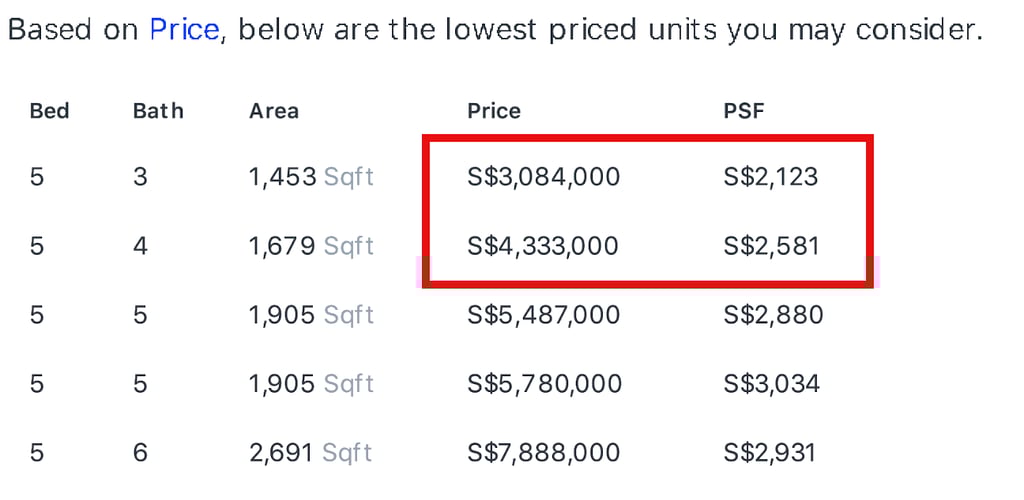This screenshot has height=500, width=1024.
Task: Click the Bed column header
Action: 49,111
